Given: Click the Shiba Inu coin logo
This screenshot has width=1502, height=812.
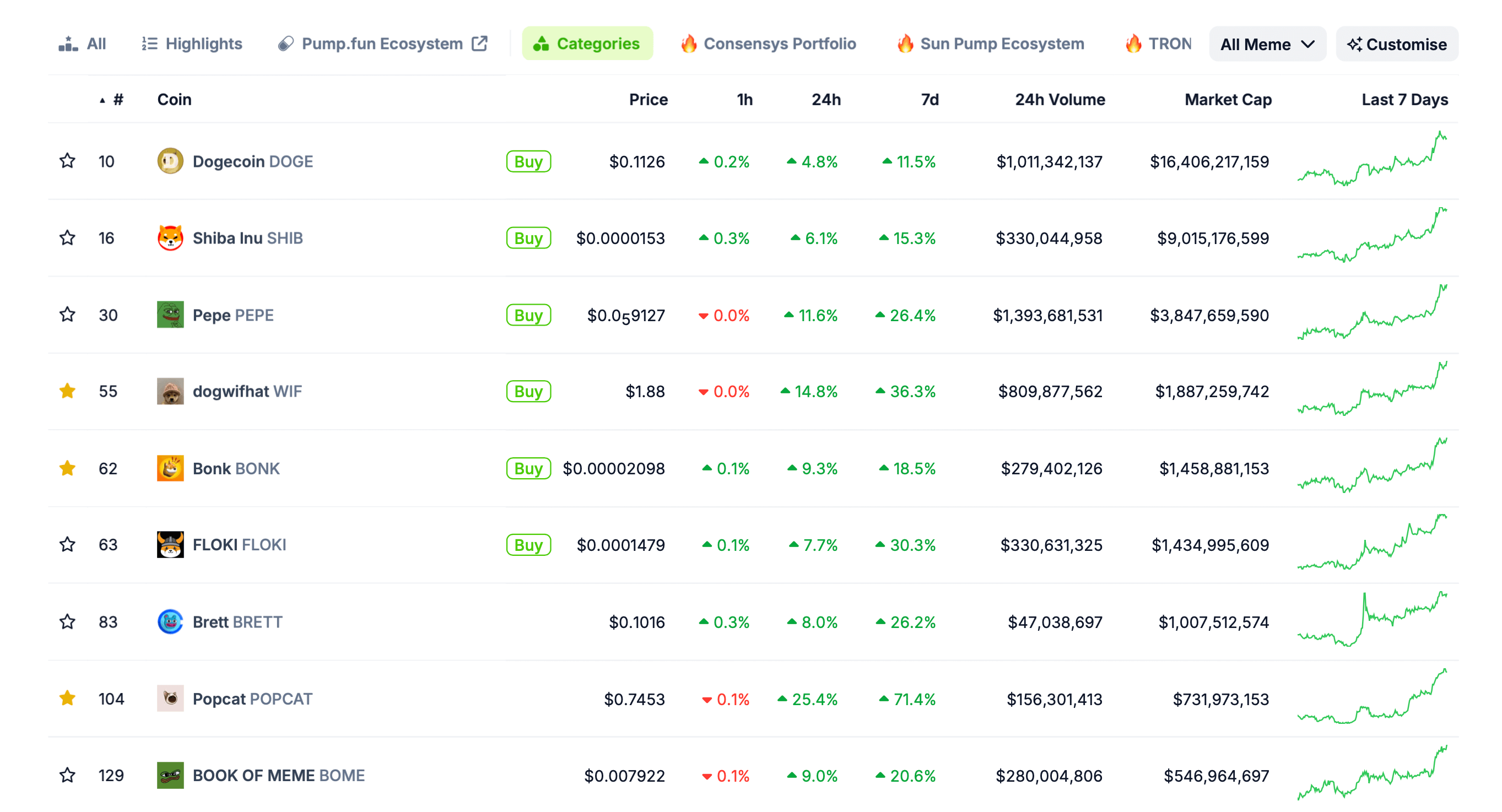Looking at the screenshot, I should coord(170,238).
